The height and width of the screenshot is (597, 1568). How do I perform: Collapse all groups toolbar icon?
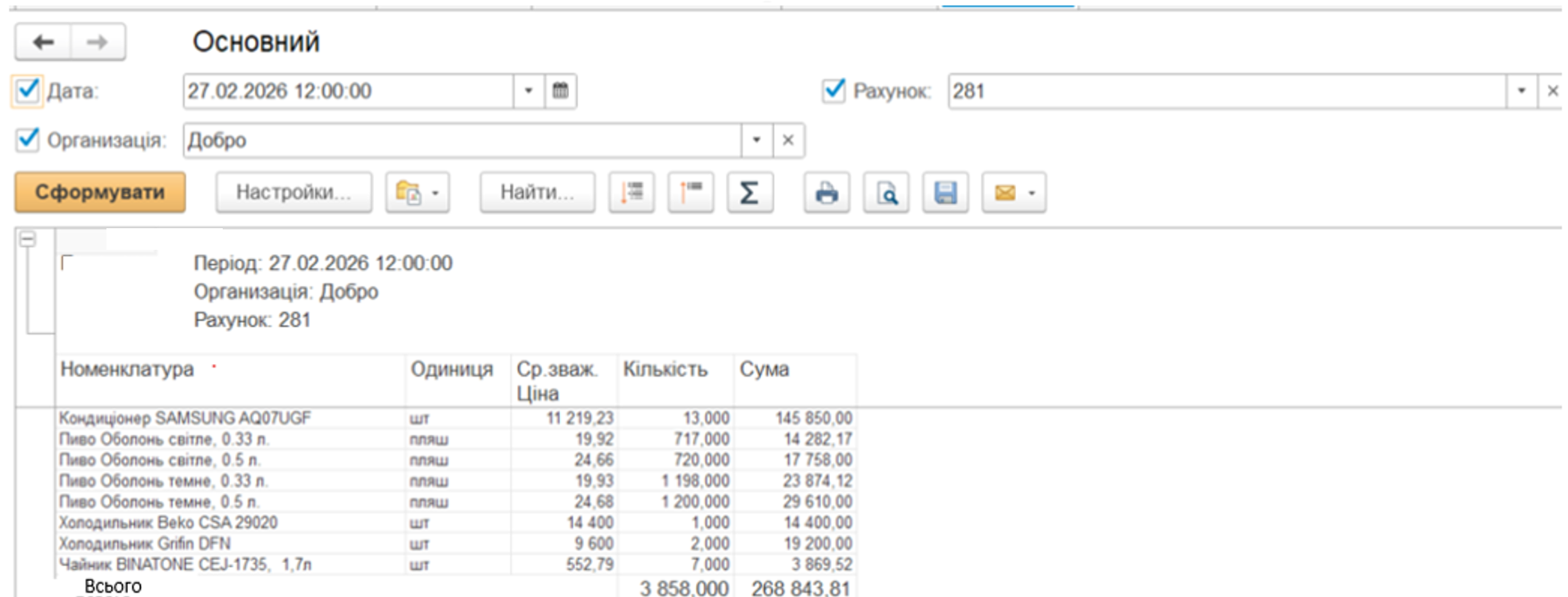point(691,192)
